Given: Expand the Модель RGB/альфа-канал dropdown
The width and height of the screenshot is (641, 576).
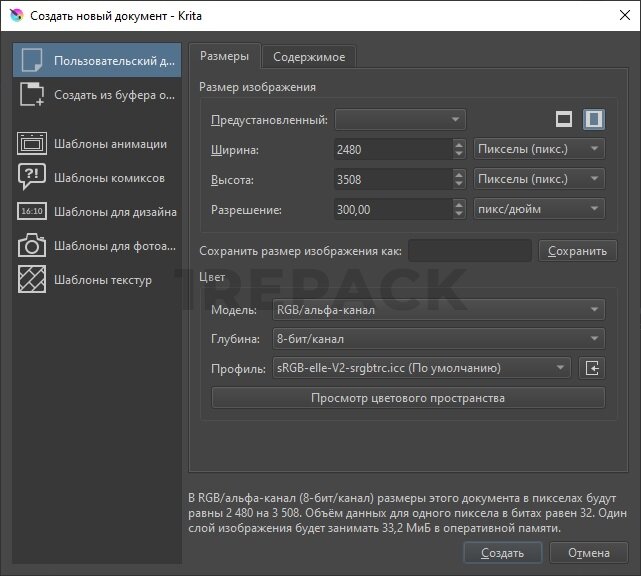Looking at the screenshot, I should [x=438, y=310].
